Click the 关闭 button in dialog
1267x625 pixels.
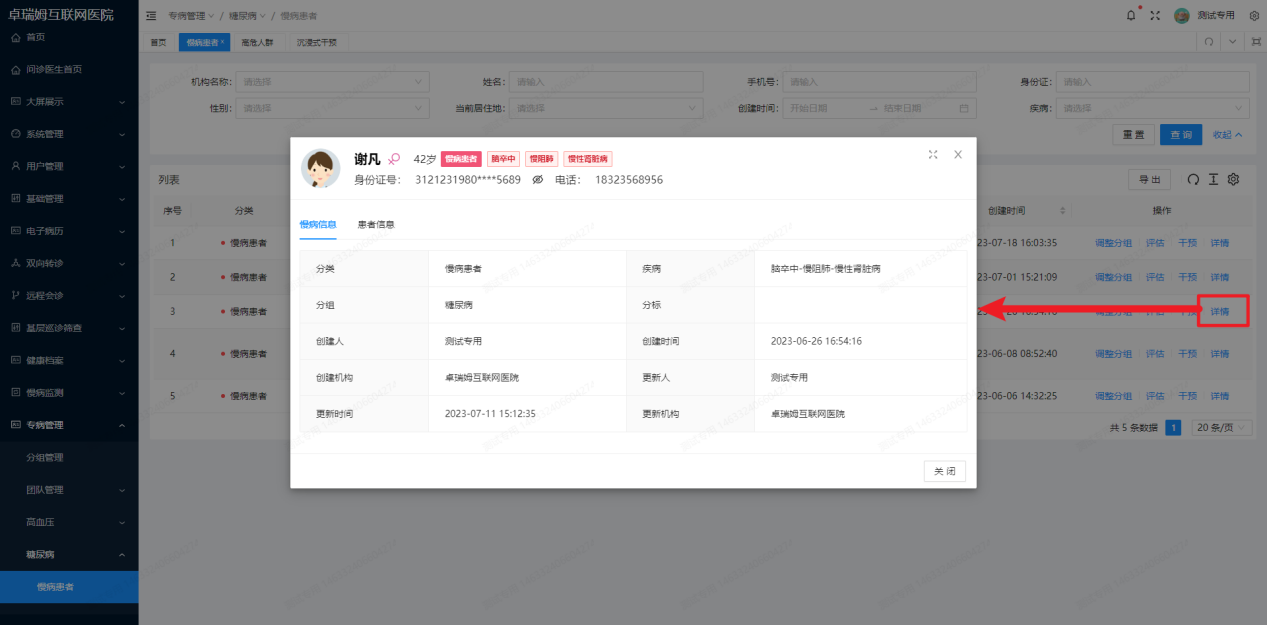click(945, 471)
